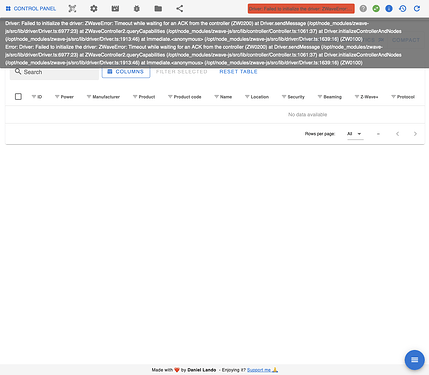Click the red driver error banner
Viewport: 429px width, 375px height.
coord(301,9)
